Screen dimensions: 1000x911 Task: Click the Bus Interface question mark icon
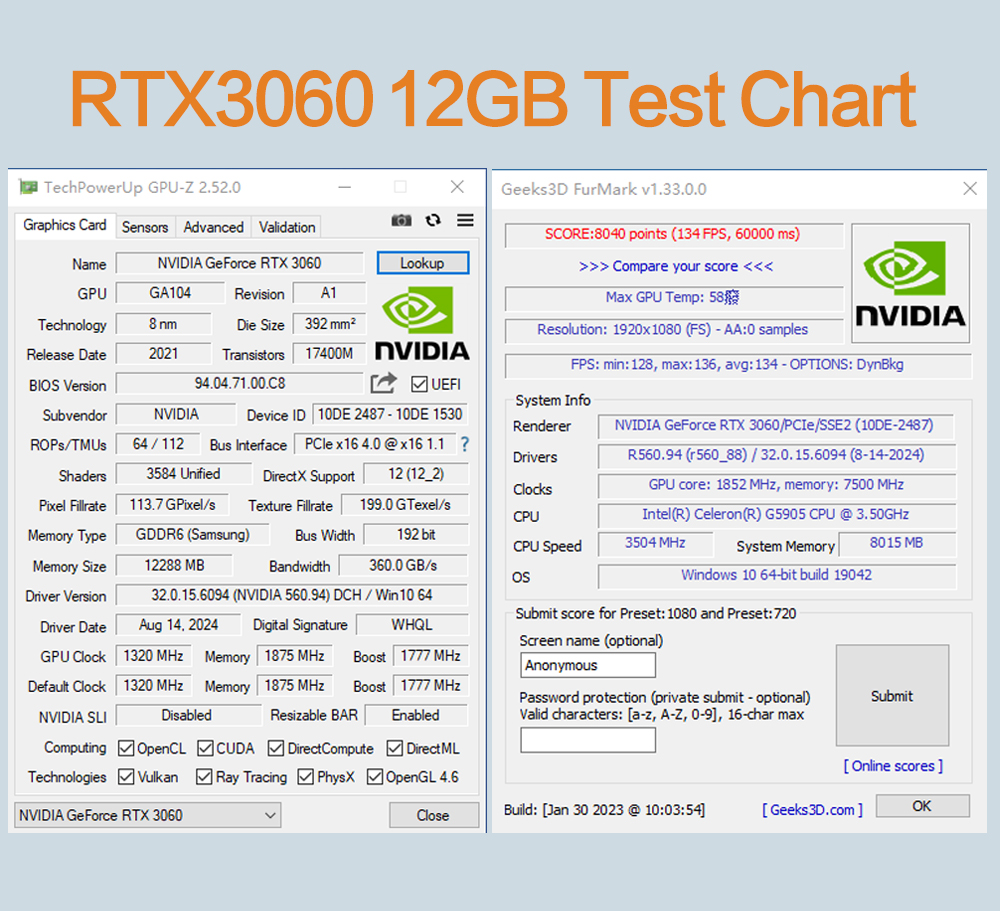click(x=465, y=444)
